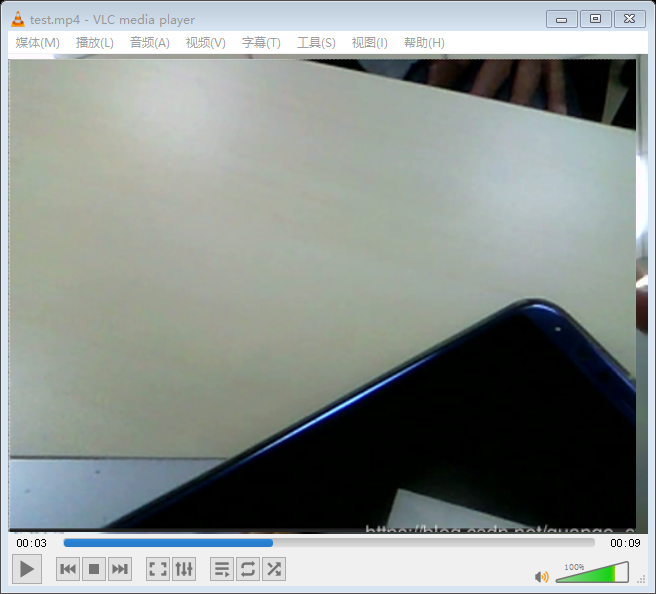Click the VLC cone icon in title bar
Viewport: 656px width, 594px height.
coord(18,19)
